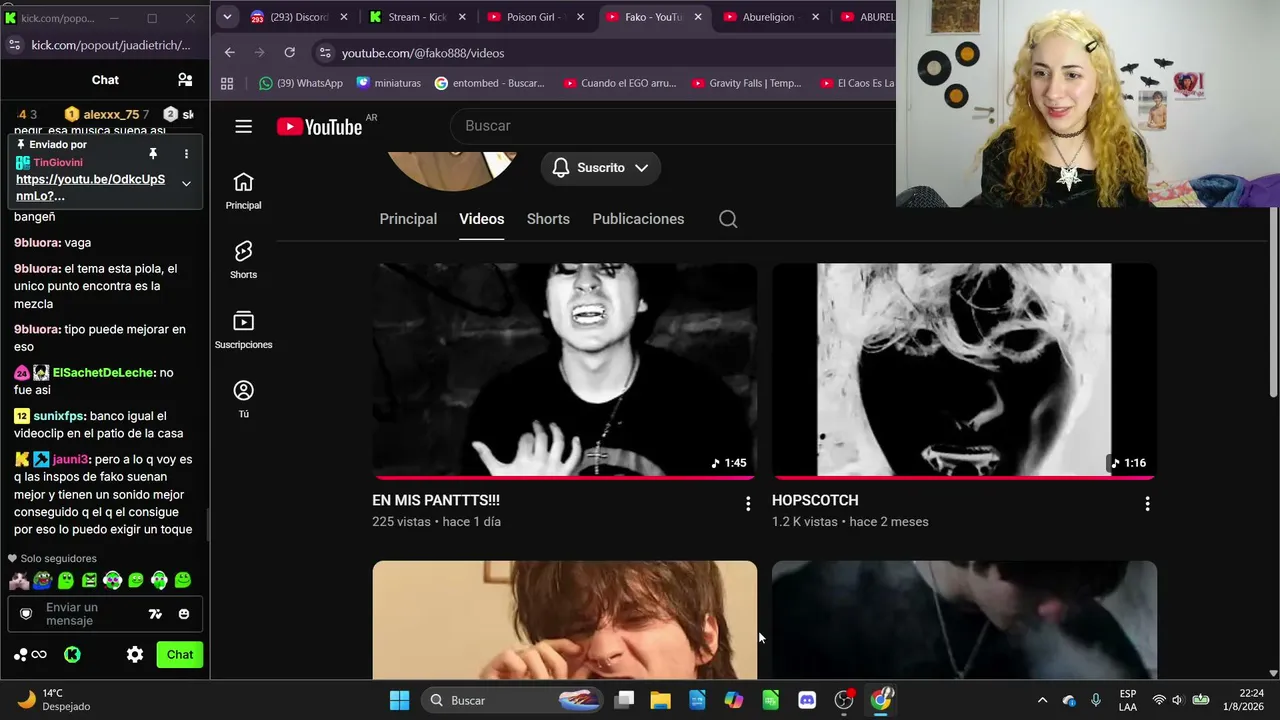Switch to the Abureligion browser tab

770,17
